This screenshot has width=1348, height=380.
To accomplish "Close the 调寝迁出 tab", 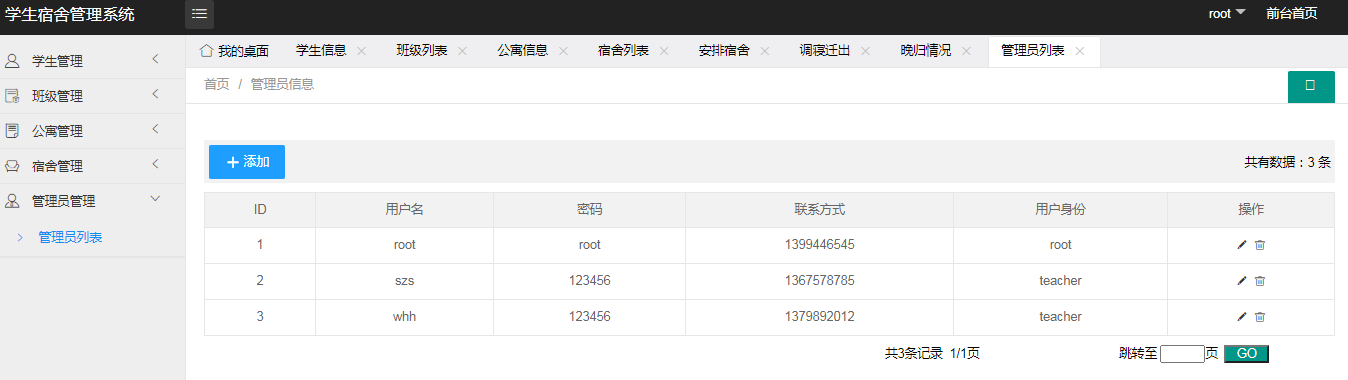I will click(x=865, y=51).
